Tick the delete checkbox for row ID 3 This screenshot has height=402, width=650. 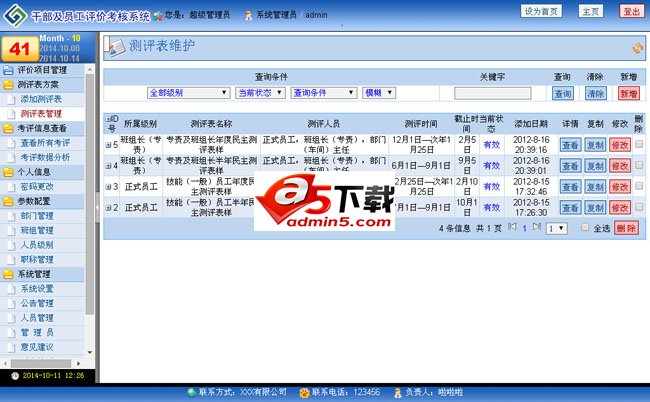click(639, 186)
